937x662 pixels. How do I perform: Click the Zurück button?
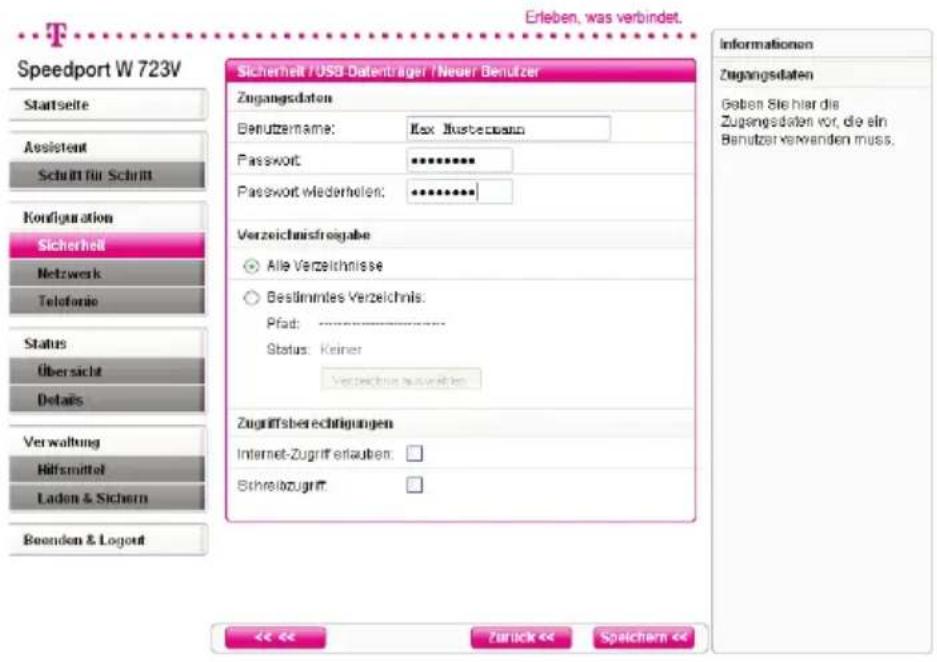[520, 638]
